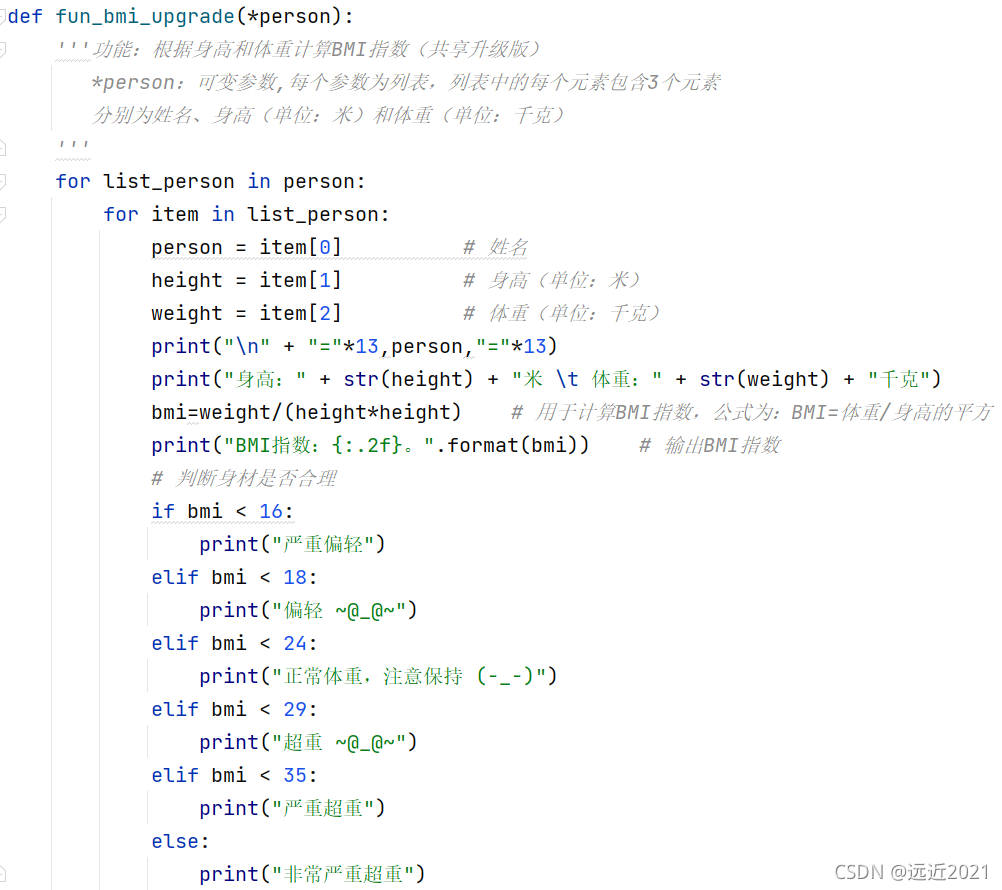Click the line 'elif bmi < 24:'
Screen dimensions: 1002x890
pyautogui.click(x=234, y=643)
